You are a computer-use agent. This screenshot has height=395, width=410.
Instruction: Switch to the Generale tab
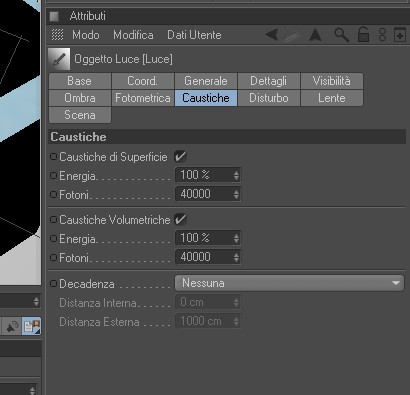(x=206, y=81)
